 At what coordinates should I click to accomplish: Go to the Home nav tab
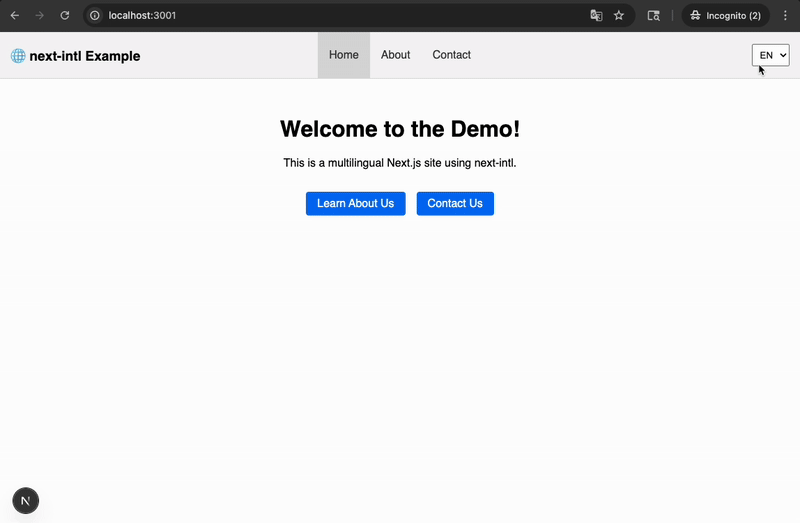(344, 55)
